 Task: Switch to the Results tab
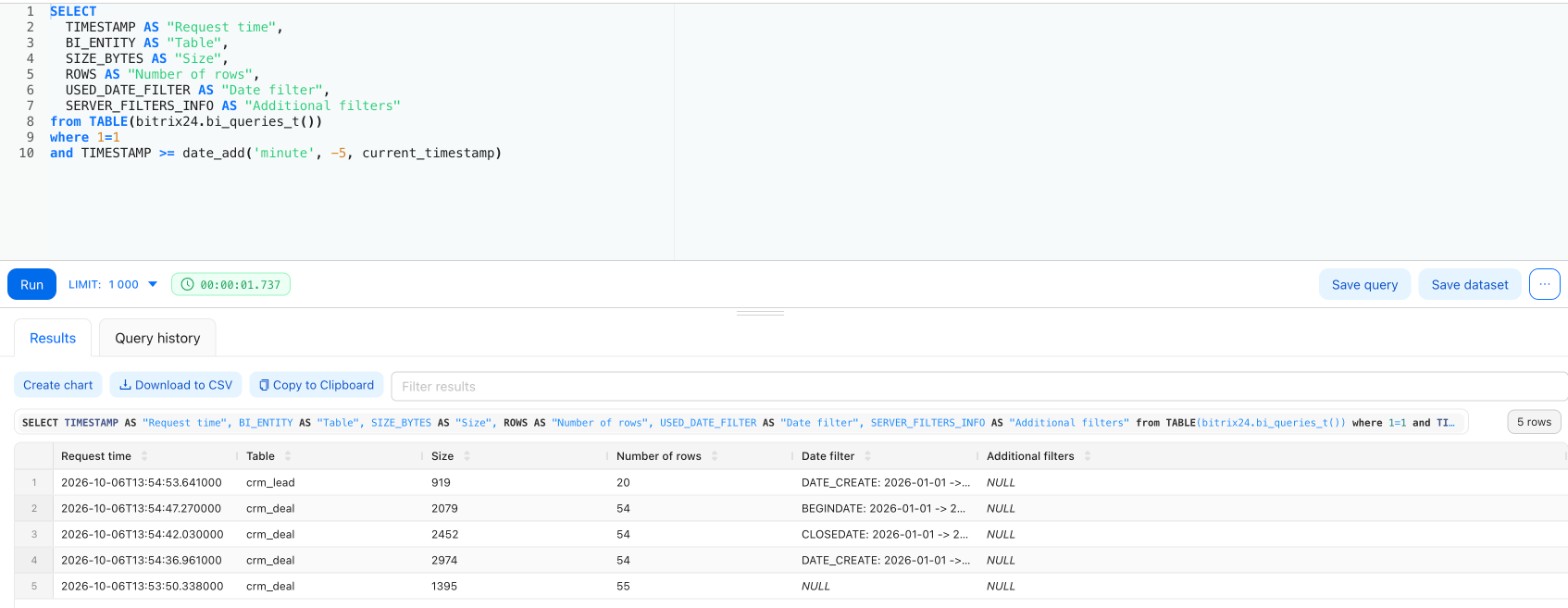(x=53, y=338)
